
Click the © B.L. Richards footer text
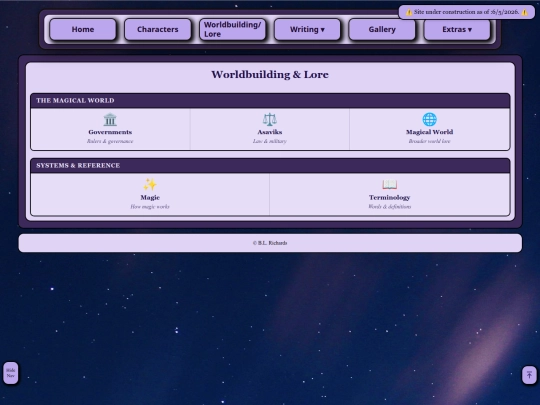pos(270,243)
